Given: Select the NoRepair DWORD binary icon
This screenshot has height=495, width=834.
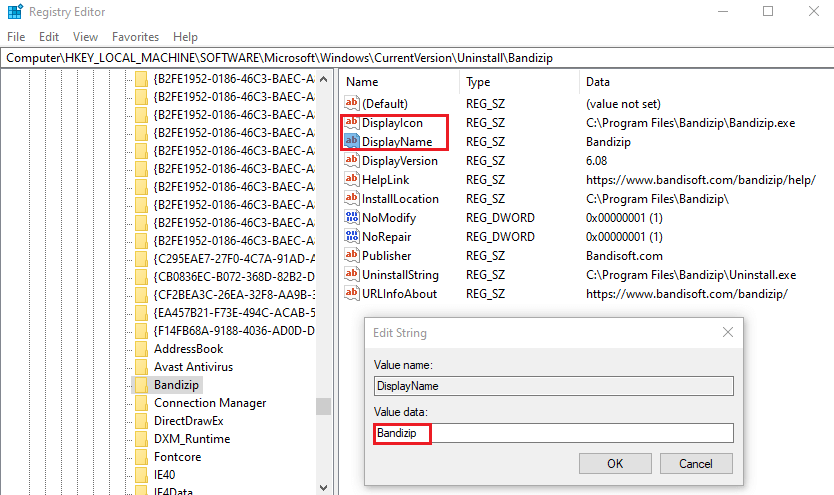Looking at the screenshot, I should [352, 236].
